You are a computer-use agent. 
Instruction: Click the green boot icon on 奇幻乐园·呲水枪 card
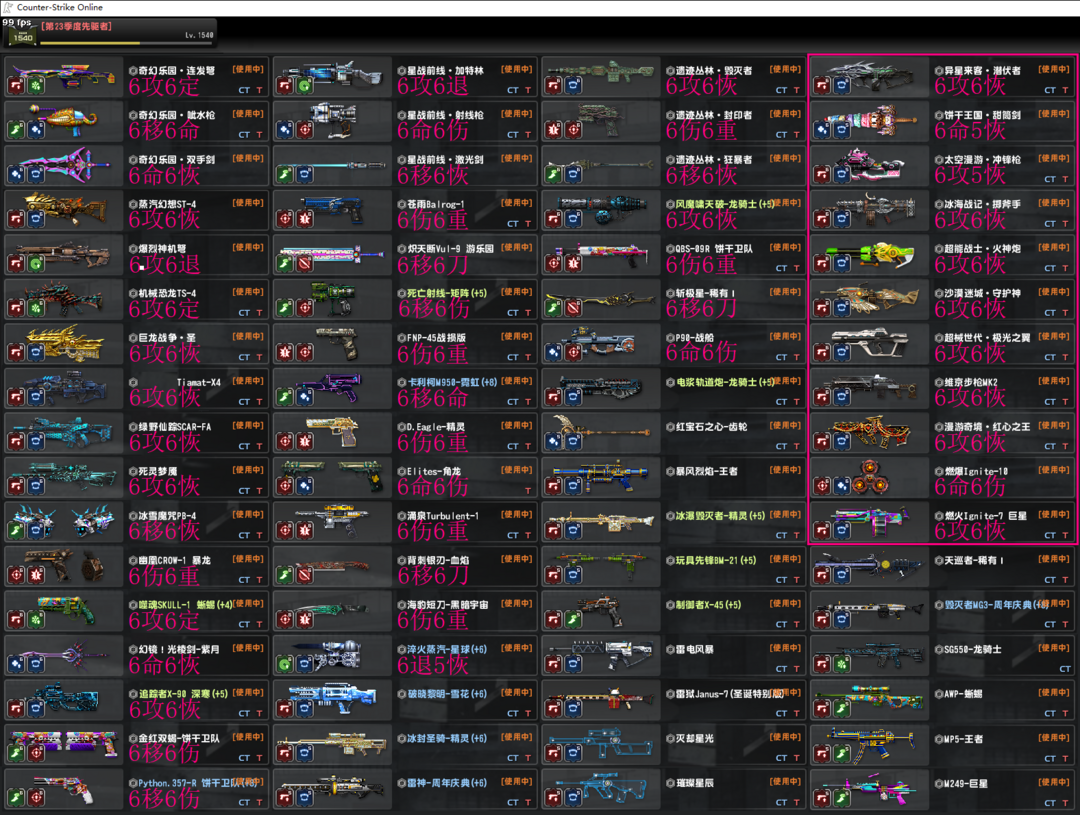click(x=16, y=130)
